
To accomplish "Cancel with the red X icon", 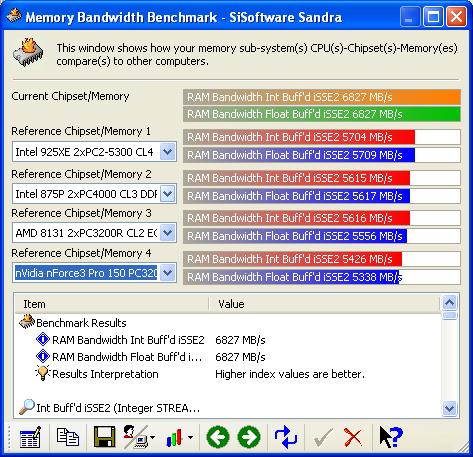I will coord(353,437).
